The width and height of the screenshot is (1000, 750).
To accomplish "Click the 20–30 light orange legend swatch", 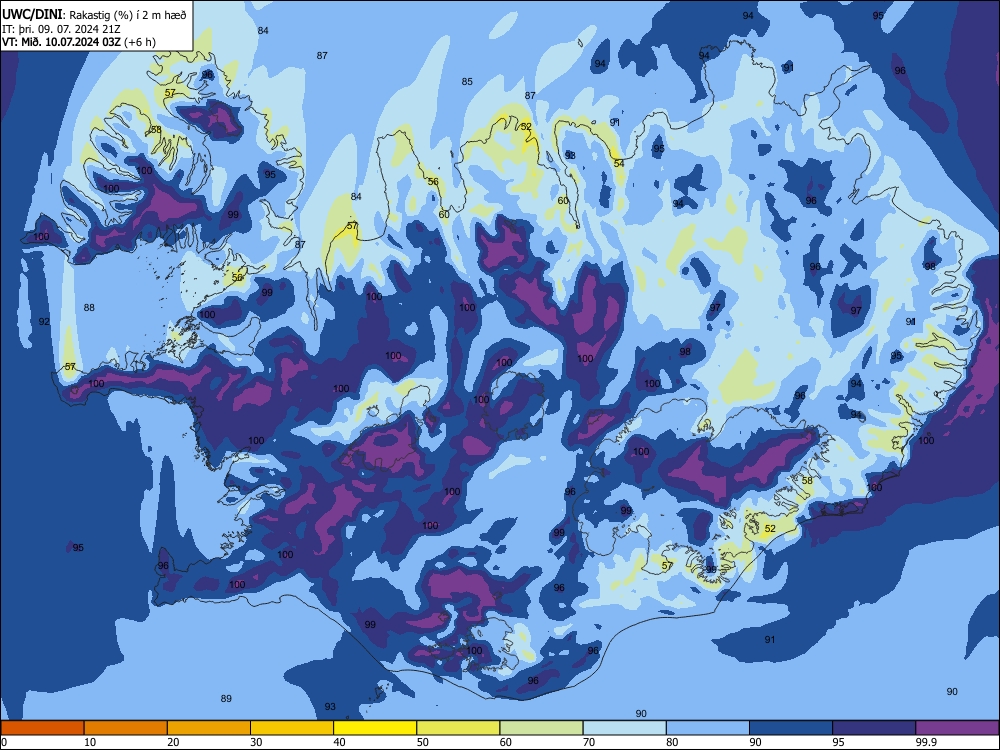I will [x=209, y=728].
